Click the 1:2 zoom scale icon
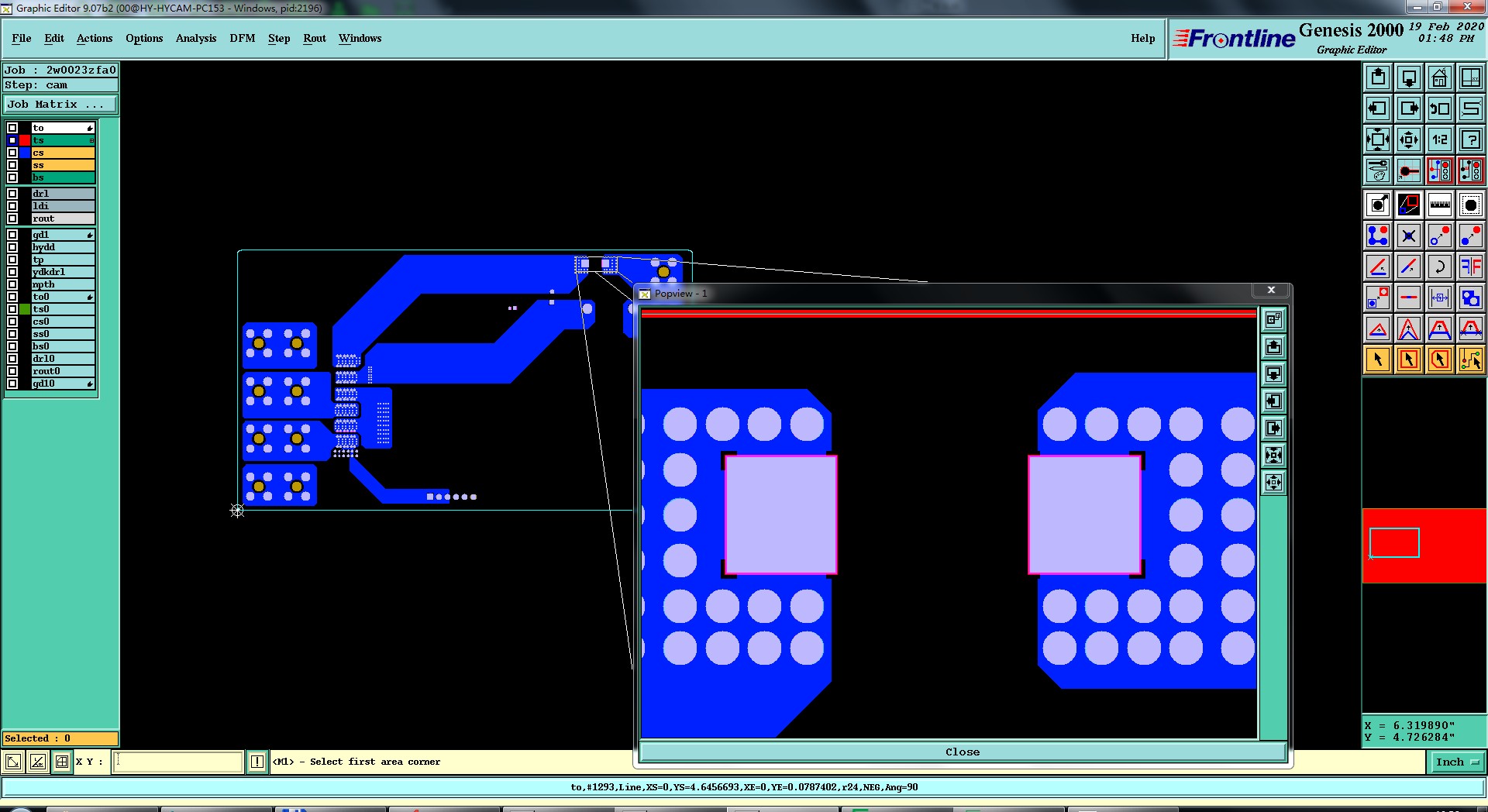The image size is (1488, 812). point(1440,139)
